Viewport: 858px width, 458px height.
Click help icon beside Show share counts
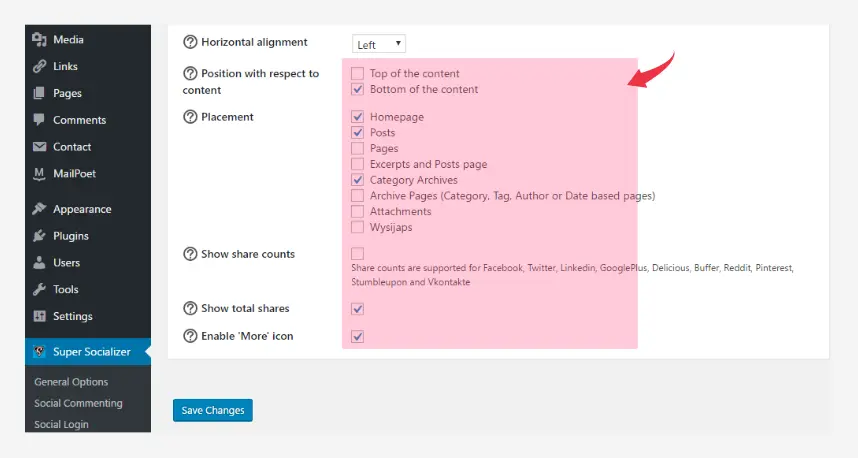(x=190, y=254)
